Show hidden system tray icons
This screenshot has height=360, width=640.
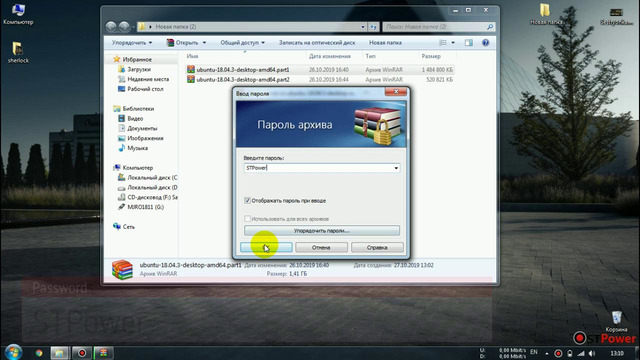(x=547, y=353)
